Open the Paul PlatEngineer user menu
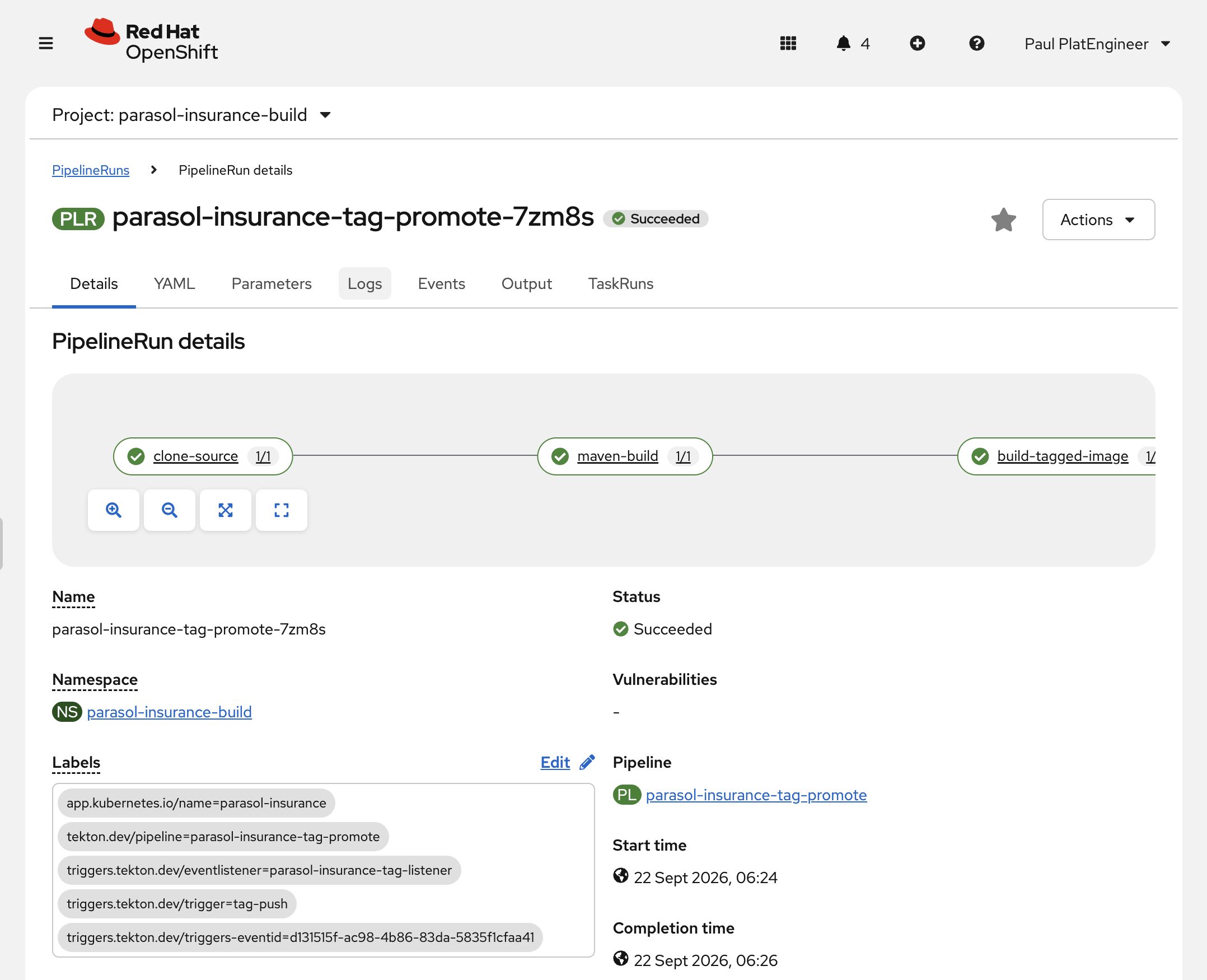The height and width of the screenshot is (980, 1207). click(1097, 44)
